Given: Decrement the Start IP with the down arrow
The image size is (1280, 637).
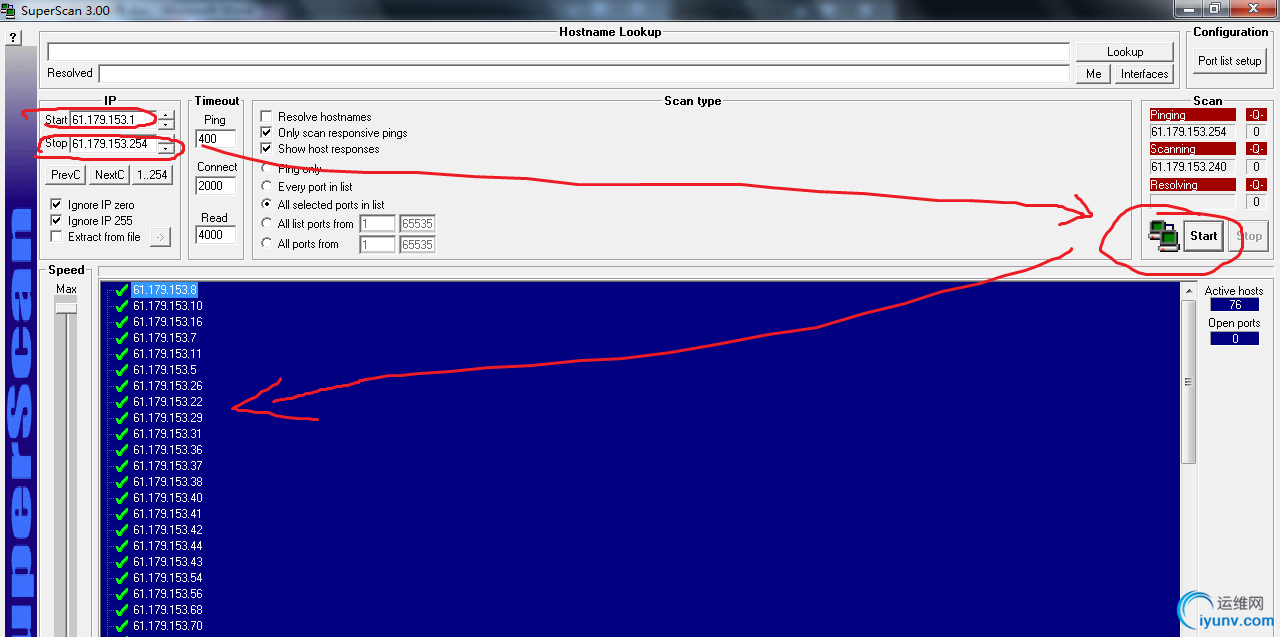Looking at the screenshot, I should pos(166,125).
